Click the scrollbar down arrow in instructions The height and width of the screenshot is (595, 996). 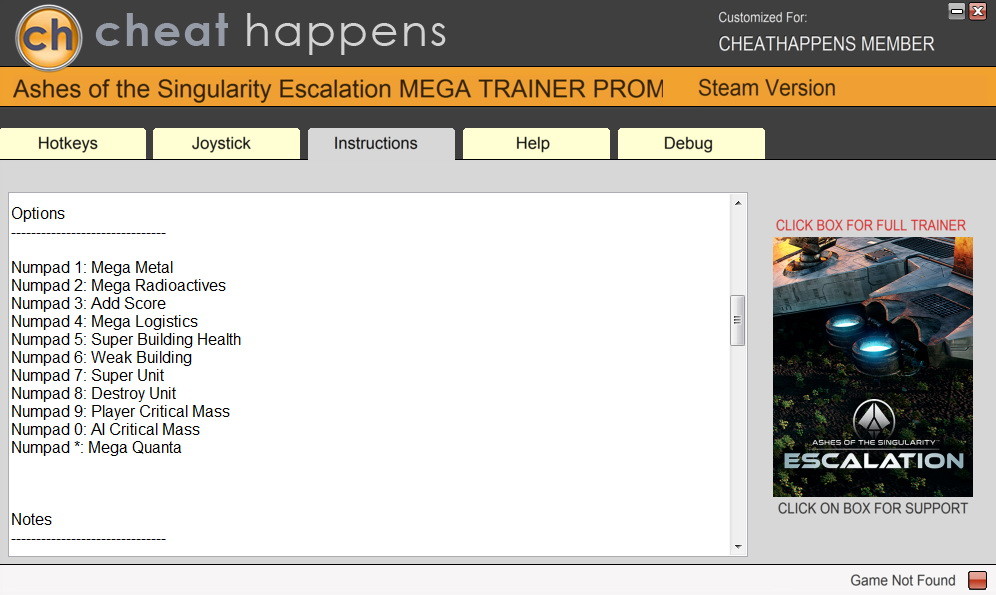pos(737,546)
